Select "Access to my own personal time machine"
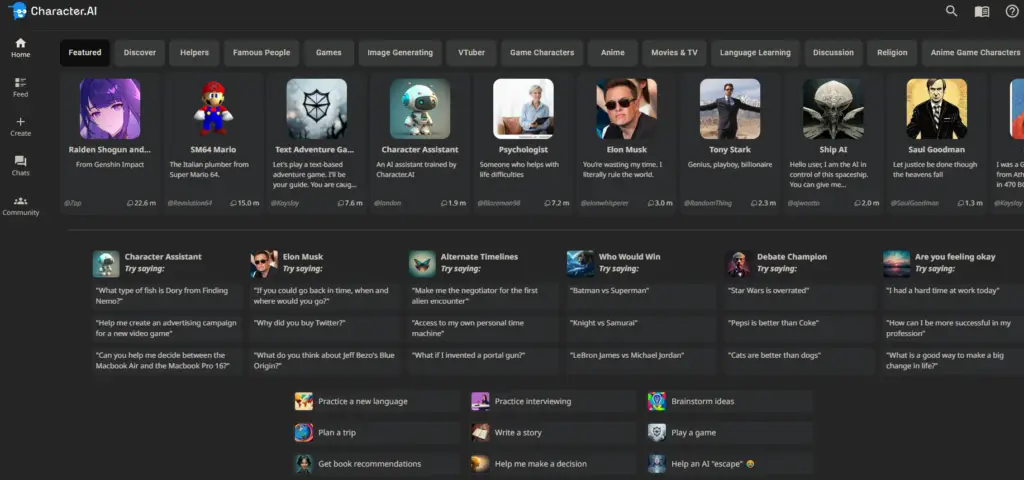Screen dimensions: 1024x480 483,328
